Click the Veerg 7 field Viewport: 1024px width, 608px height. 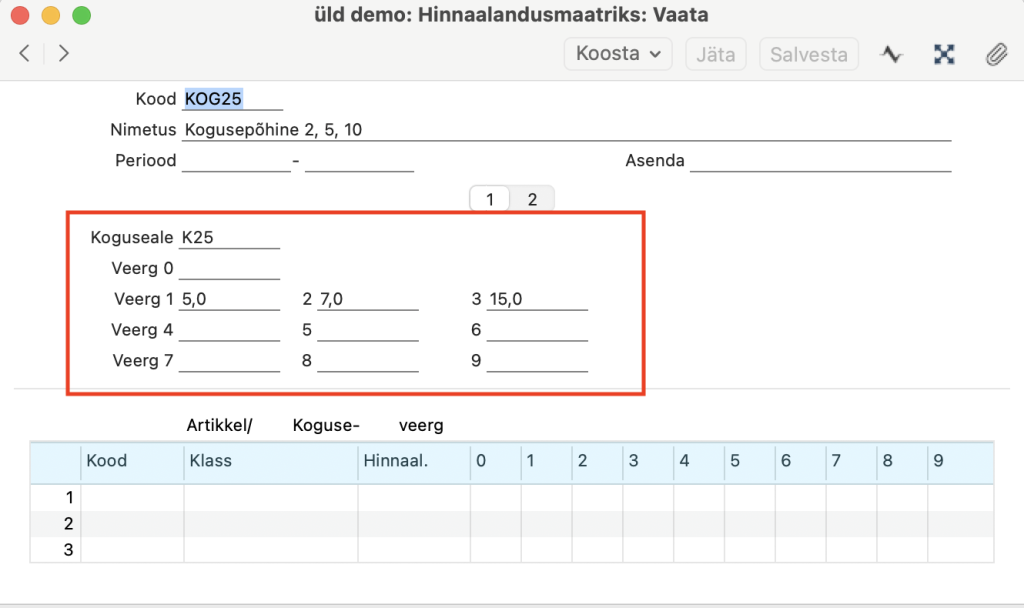click(229, 360)
